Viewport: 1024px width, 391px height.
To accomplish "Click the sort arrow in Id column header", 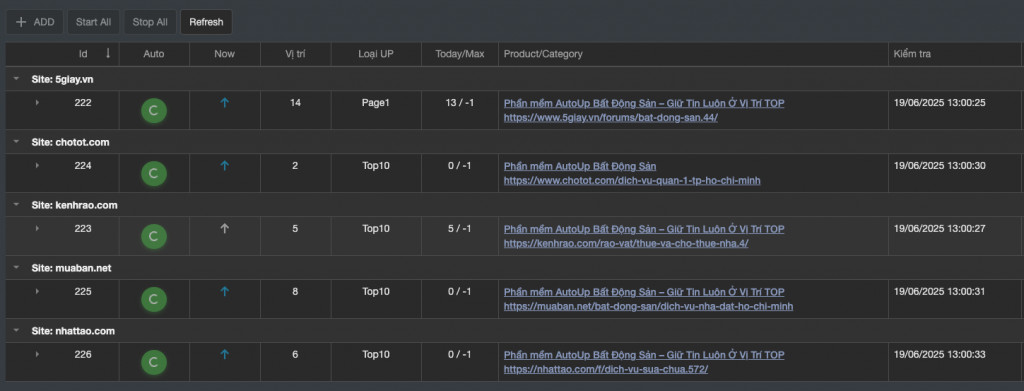I will (x=108, y=54).
